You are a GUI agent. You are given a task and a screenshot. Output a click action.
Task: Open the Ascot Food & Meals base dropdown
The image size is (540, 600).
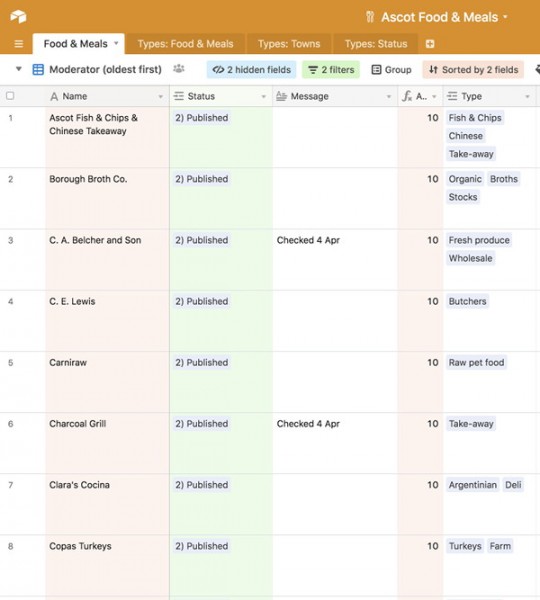[x=505, y=17]
